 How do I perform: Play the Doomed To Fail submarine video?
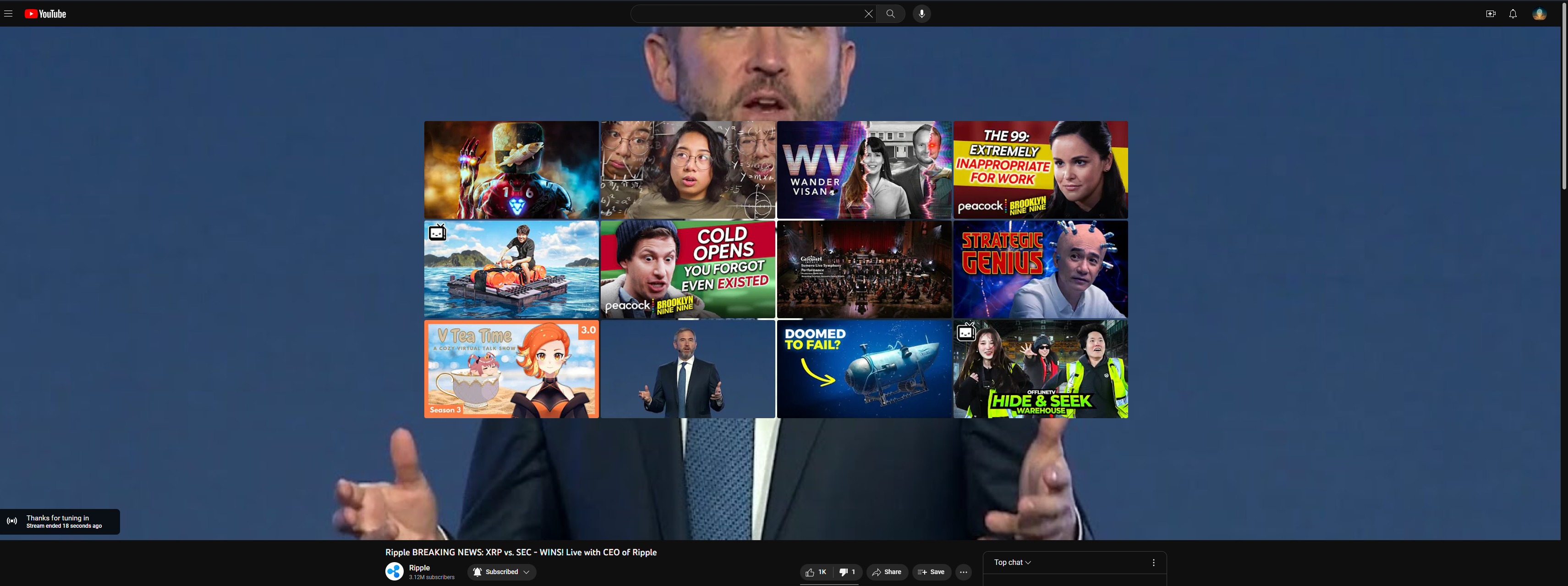pos(864,369)
